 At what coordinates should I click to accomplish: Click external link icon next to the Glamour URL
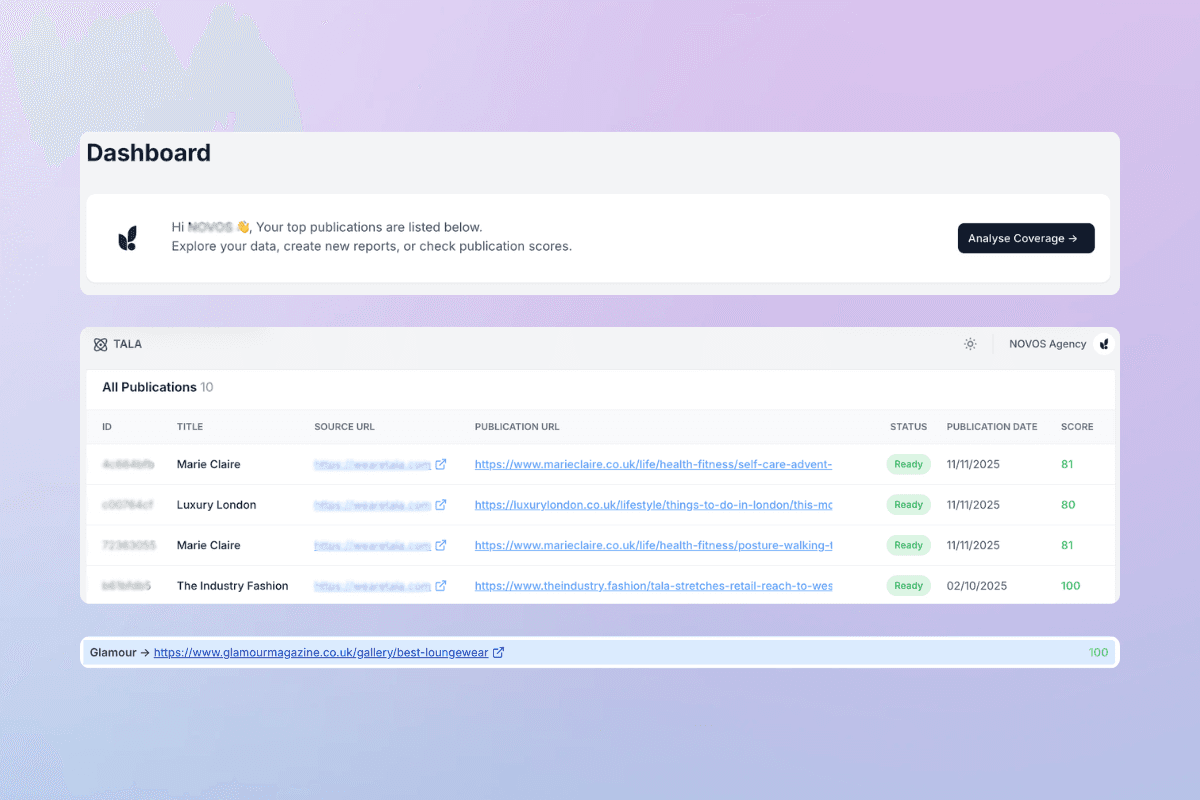(x=499, y=652)
